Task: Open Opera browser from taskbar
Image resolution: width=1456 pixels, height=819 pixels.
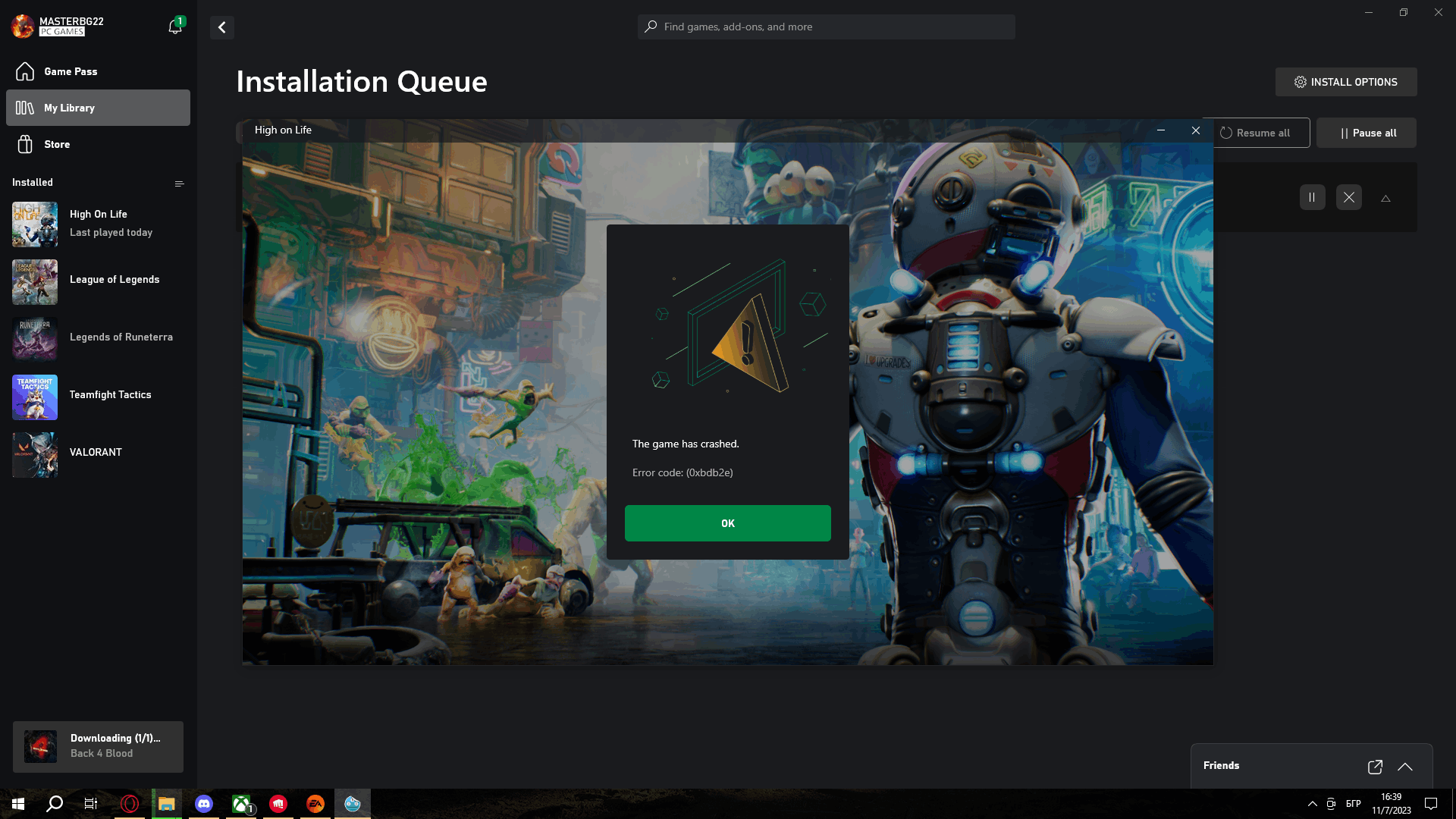Action: 130,804
